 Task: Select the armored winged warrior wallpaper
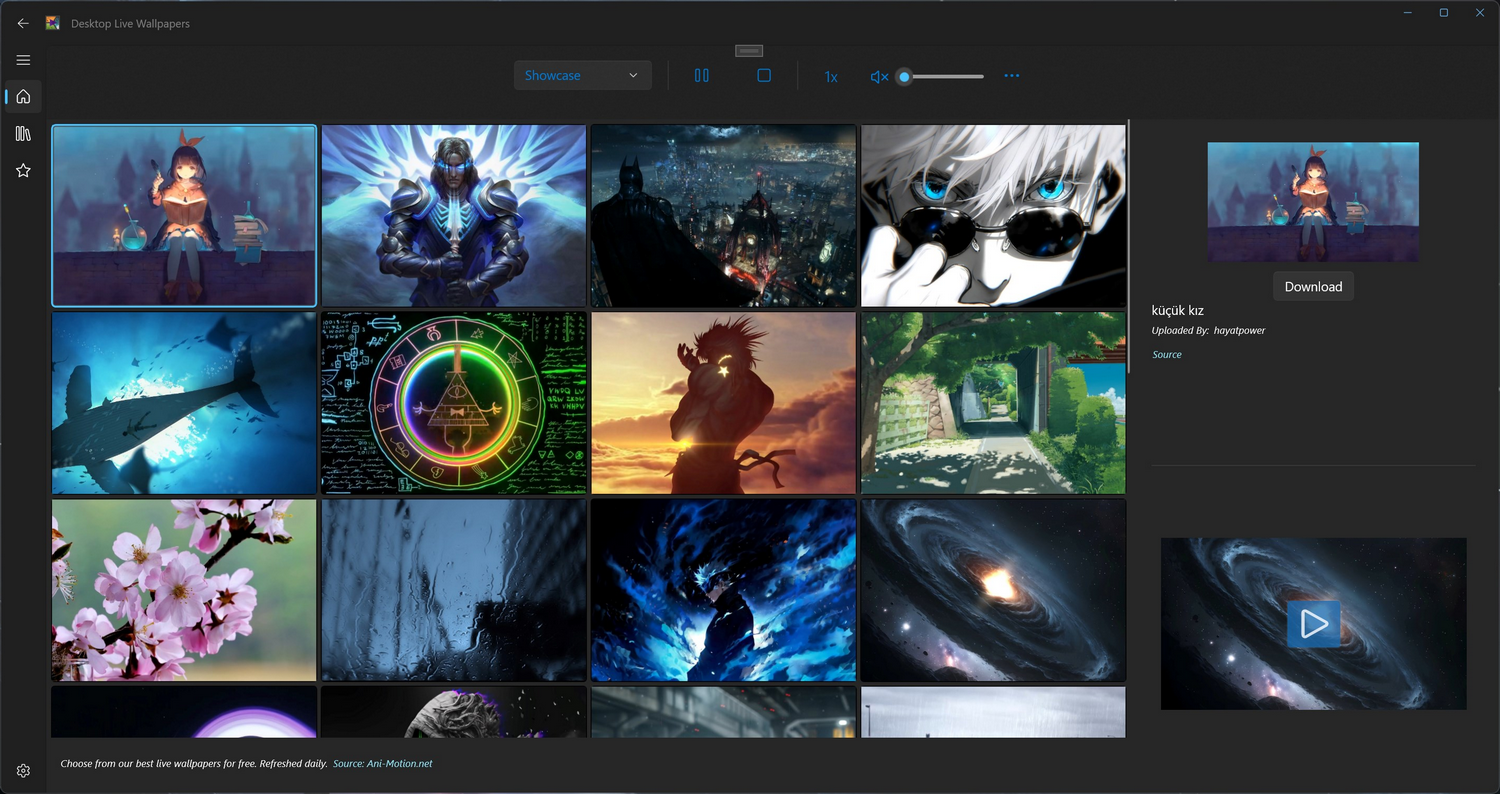coord(454,215)
